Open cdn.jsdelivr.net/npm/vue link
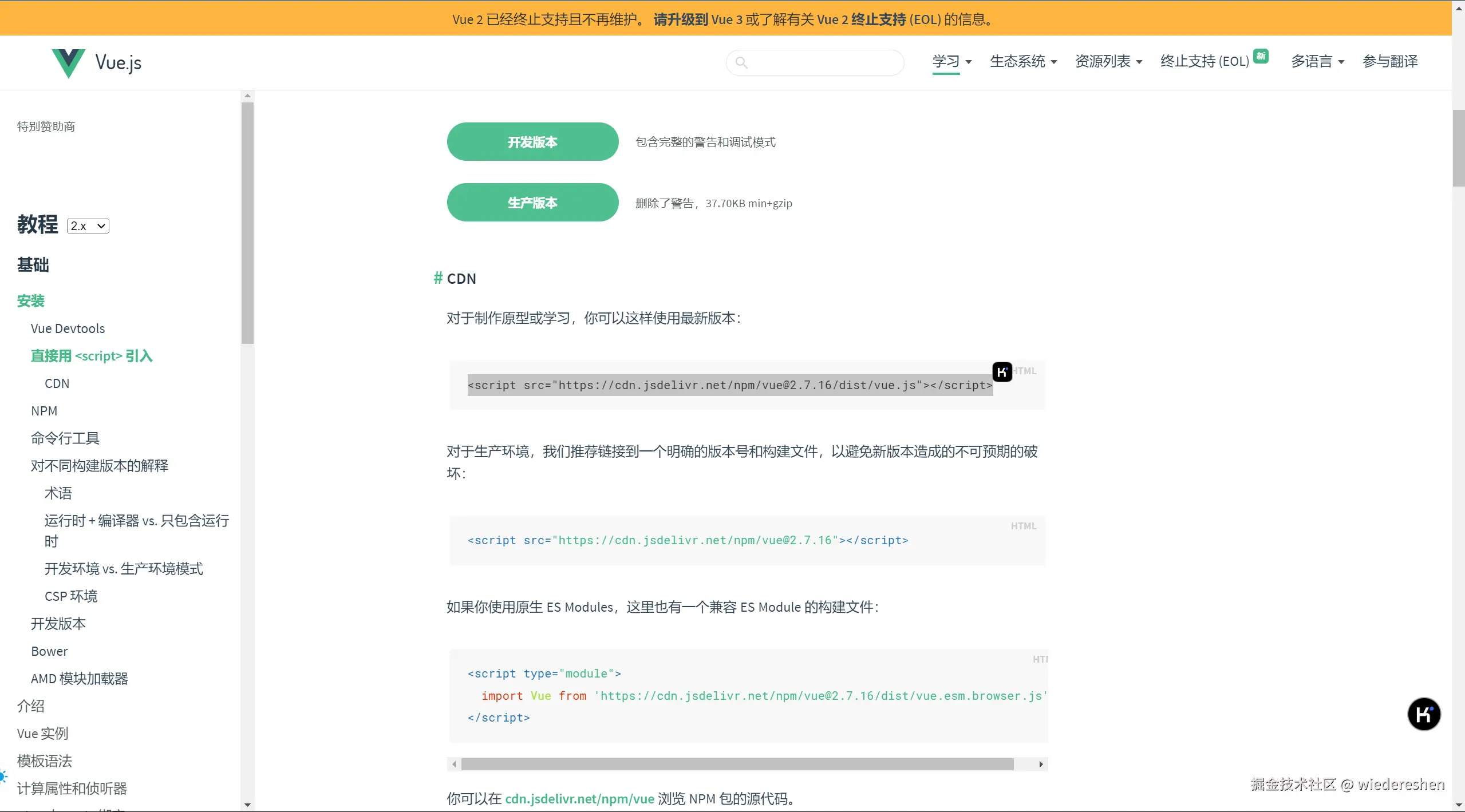 (579, 799)
